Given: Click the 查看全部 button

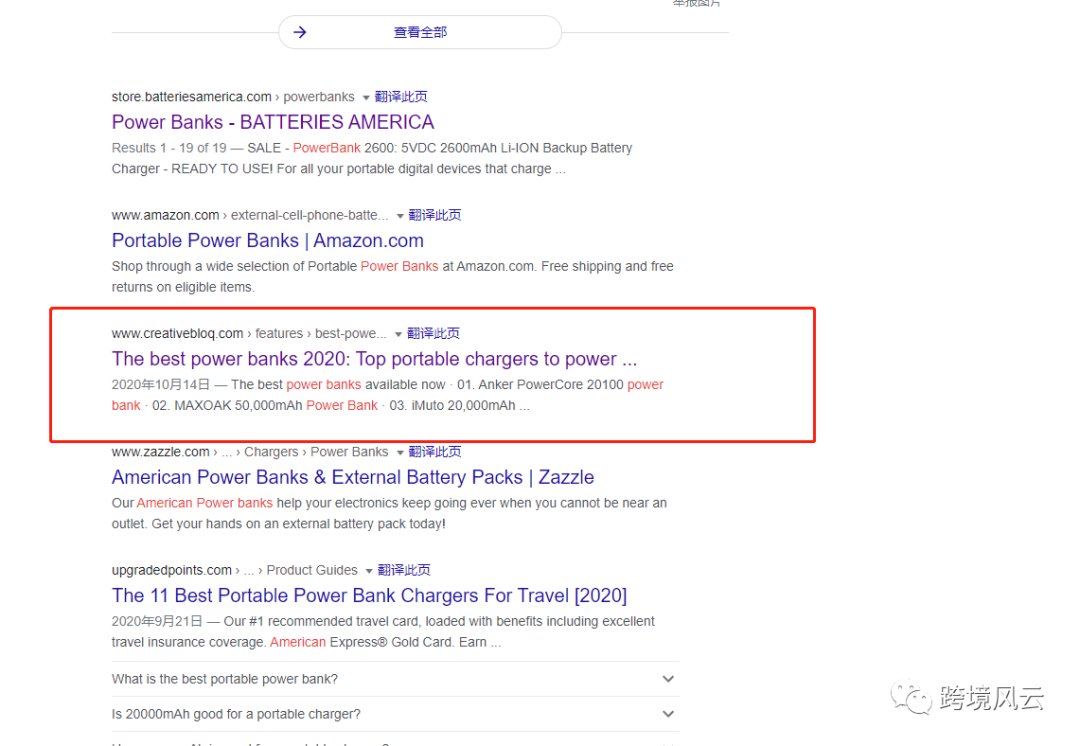Looking at the screenshot, I should [419, 32].
